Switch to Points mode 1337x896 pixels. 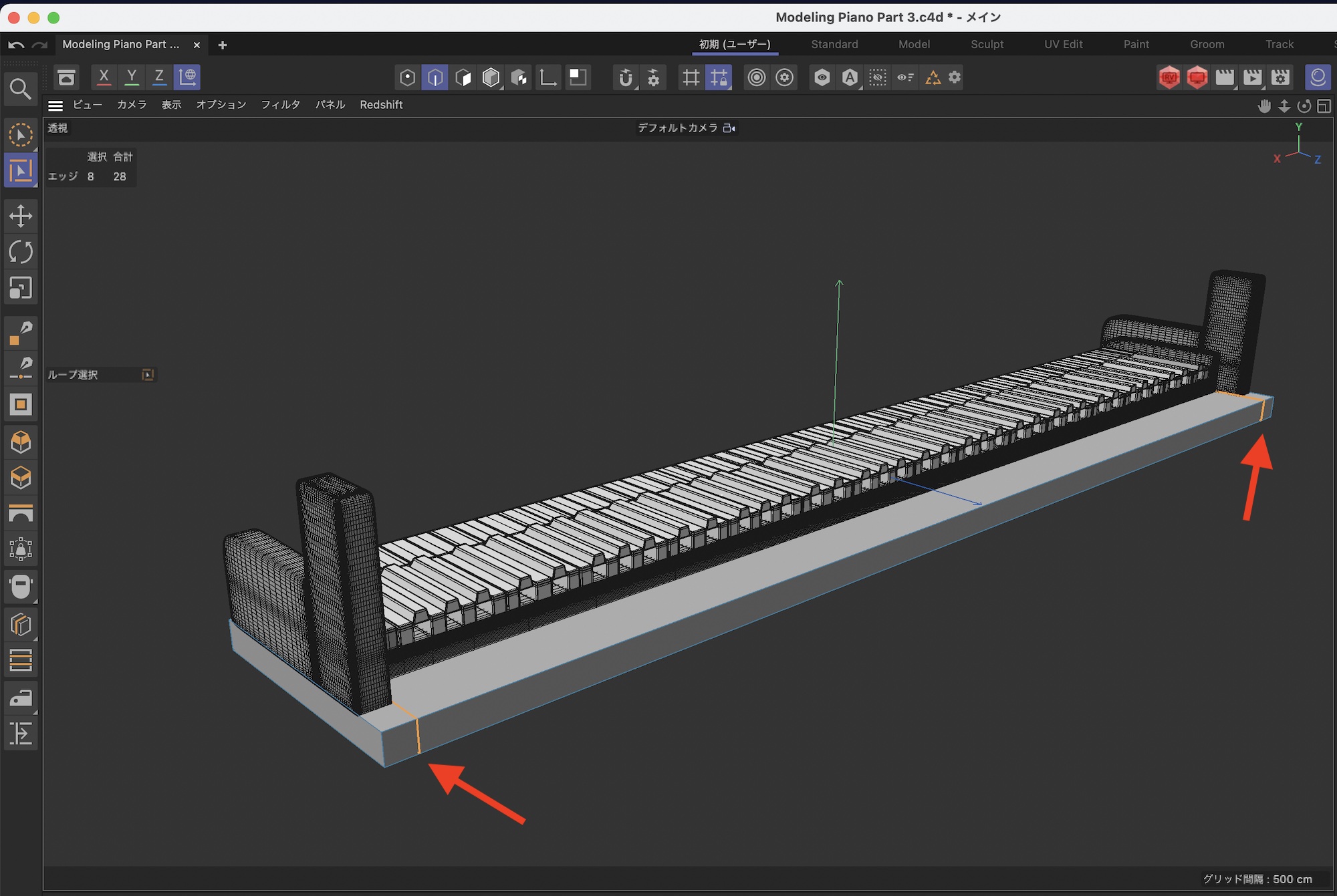[x=407, y=78]
